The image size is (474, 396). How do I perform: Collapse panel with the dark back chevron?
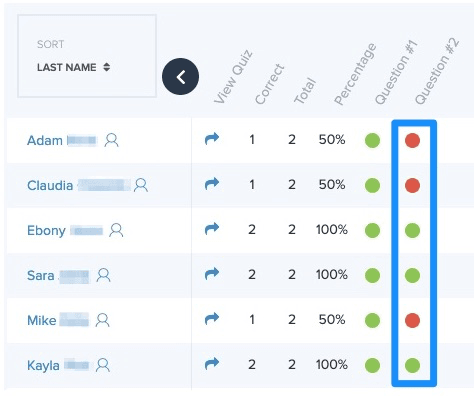181,77
